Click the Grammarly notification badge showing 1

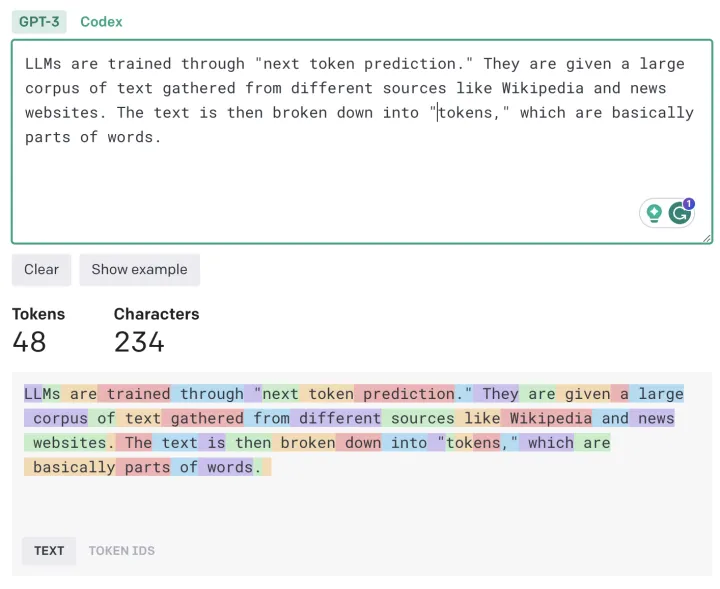pos(689,204)
